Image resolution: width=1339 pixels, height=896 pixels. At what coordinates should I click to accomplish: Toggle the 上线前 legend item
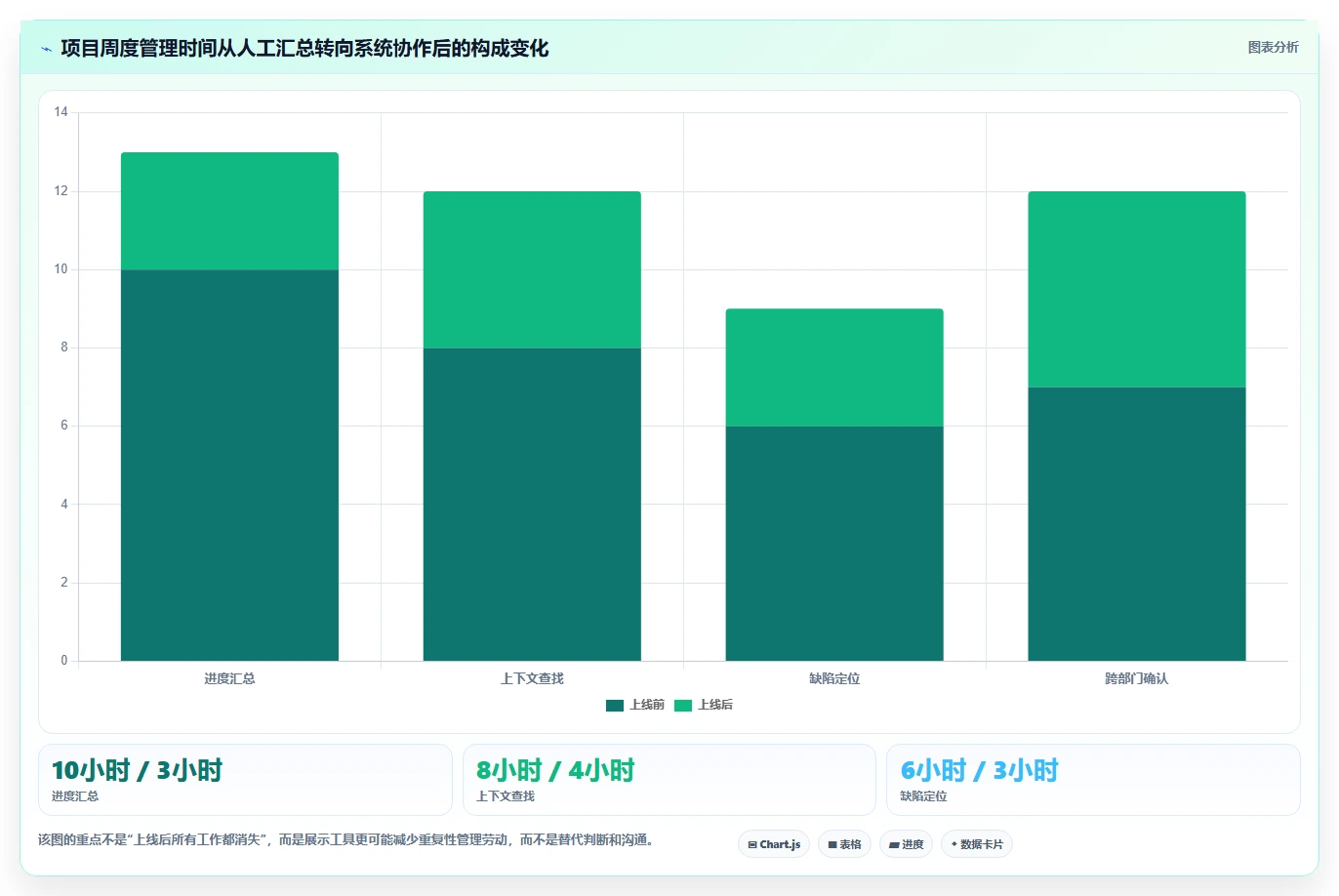(635, 705)
